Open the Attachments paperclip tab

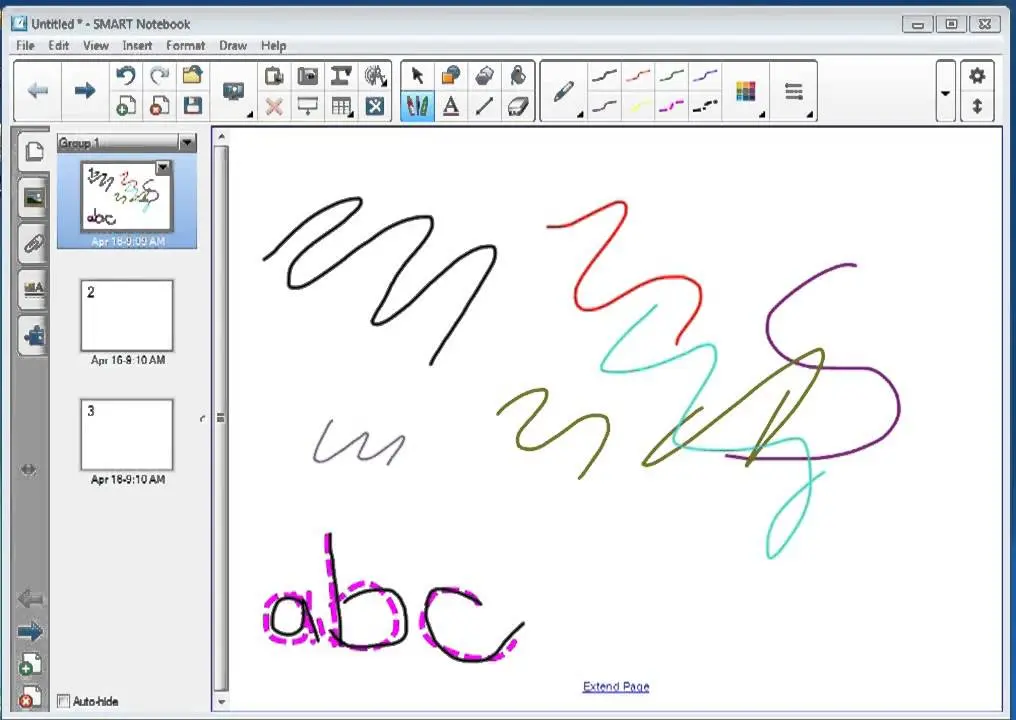click(33, 244)
